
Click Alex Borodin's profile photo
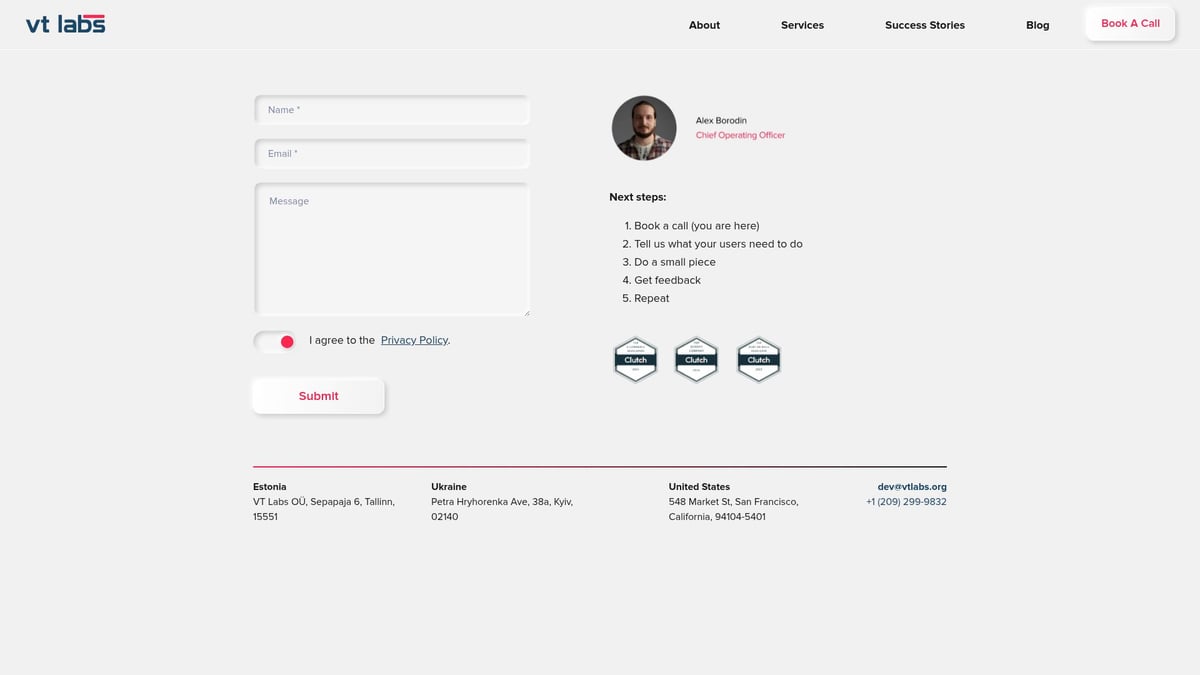[x=643, y=127]
